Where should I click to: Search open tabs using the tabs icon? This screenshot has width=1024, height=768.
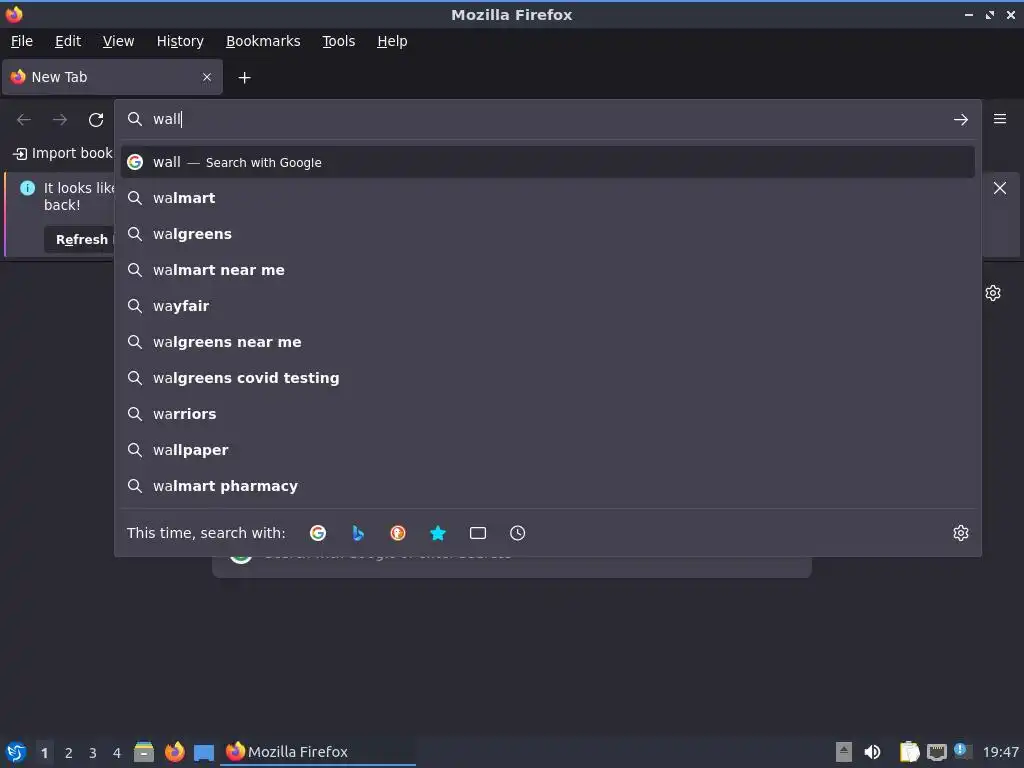click(x=477, y=533)
